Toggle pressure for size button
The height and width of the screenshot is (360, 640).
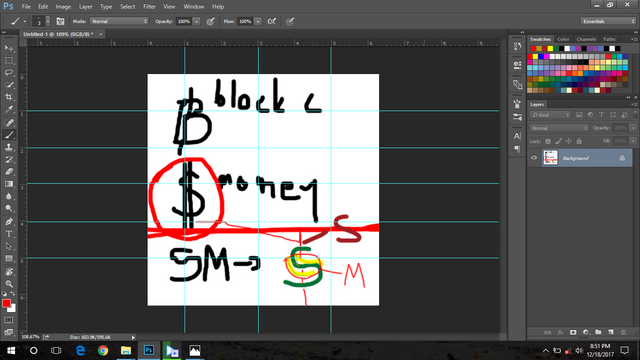click(290, 21)
